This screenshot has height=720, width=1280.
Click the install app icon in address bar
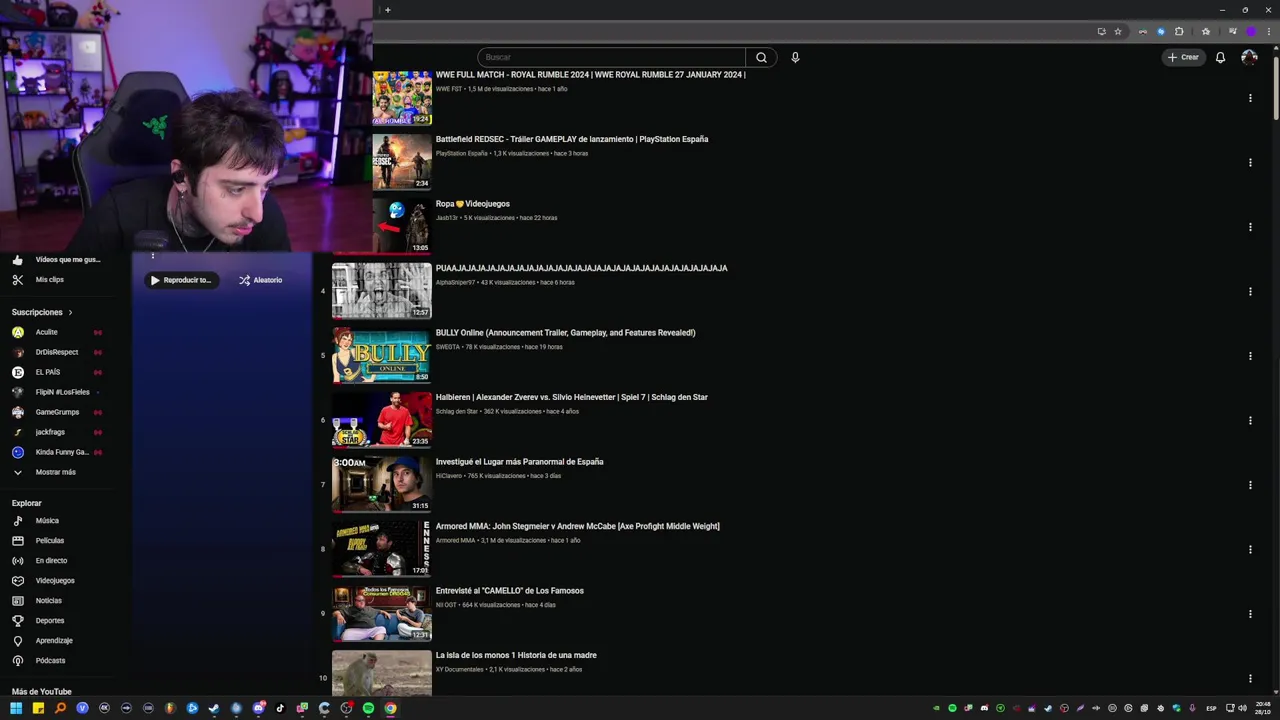pos(1102,31)
